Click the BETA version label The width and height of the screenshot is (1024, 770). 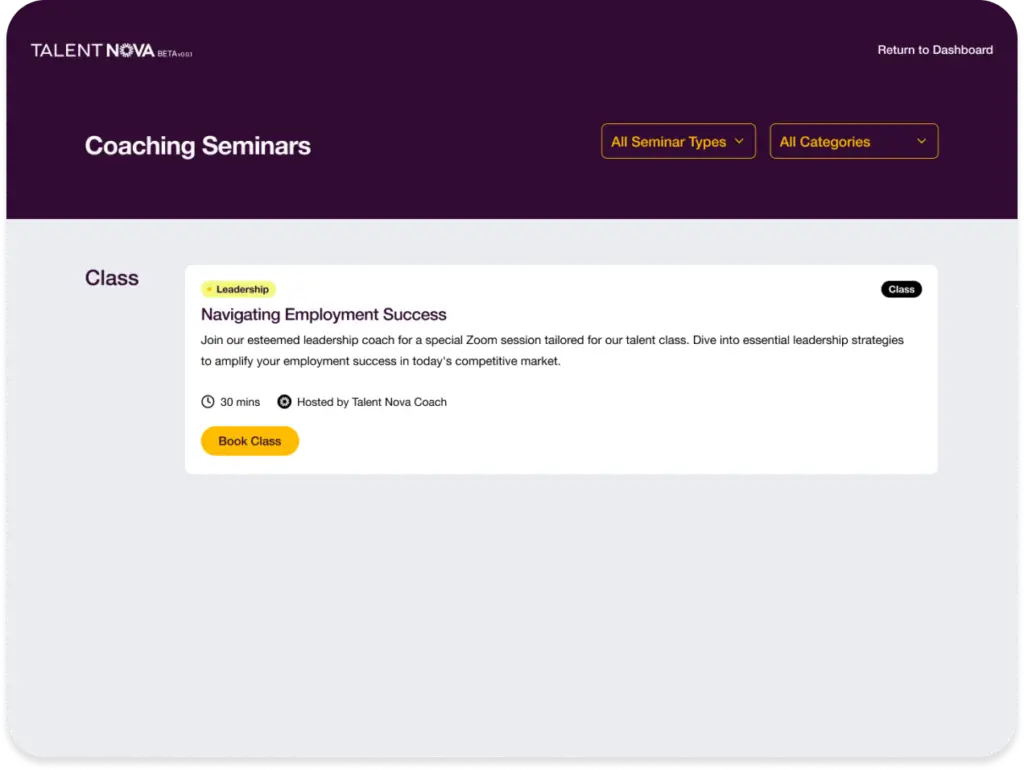174,54
